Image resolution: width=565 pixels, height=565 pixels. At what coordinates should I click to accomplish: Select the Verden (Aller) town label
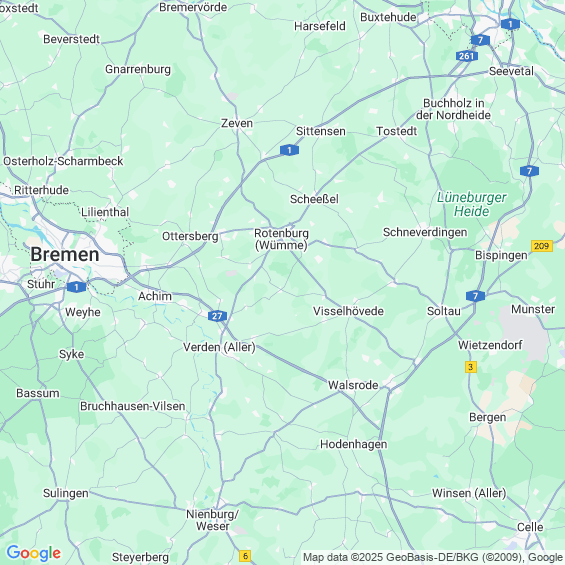click(x=219, y=347)
